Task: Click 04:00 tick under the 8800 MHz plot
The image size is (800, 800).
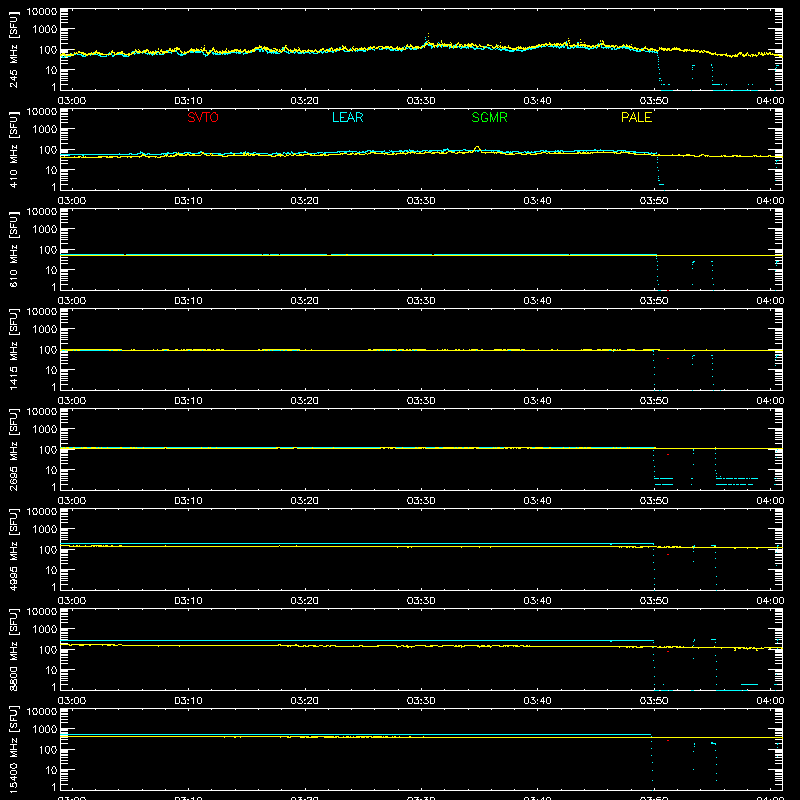Action: [770, 701]
